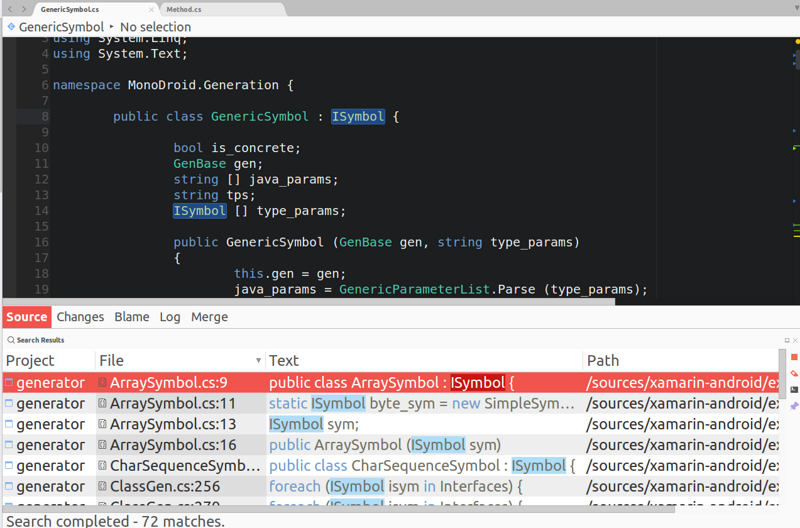Screen dimensions: 800x528
Task: Click GenericParameterList on line 19
Action: click(414, 289)
